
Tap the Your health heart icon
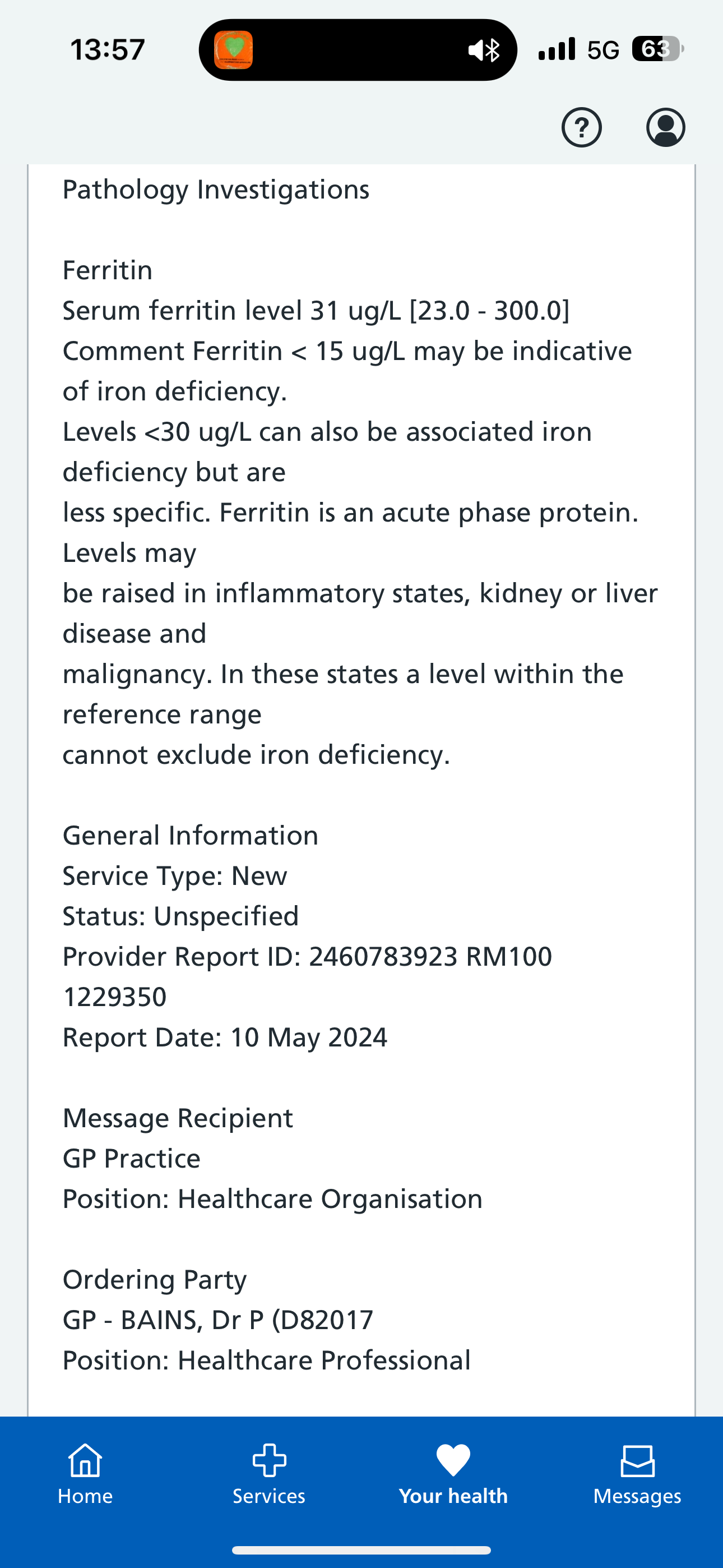453,1461
